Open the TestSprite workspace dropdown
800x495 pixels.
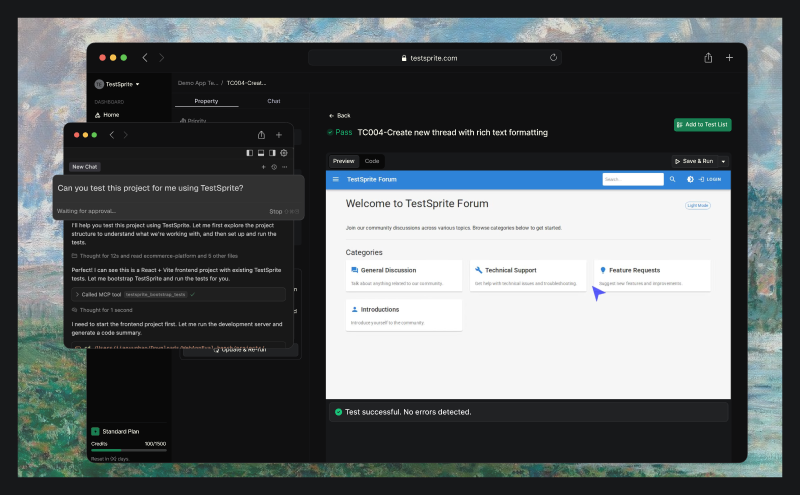point(118,84)
